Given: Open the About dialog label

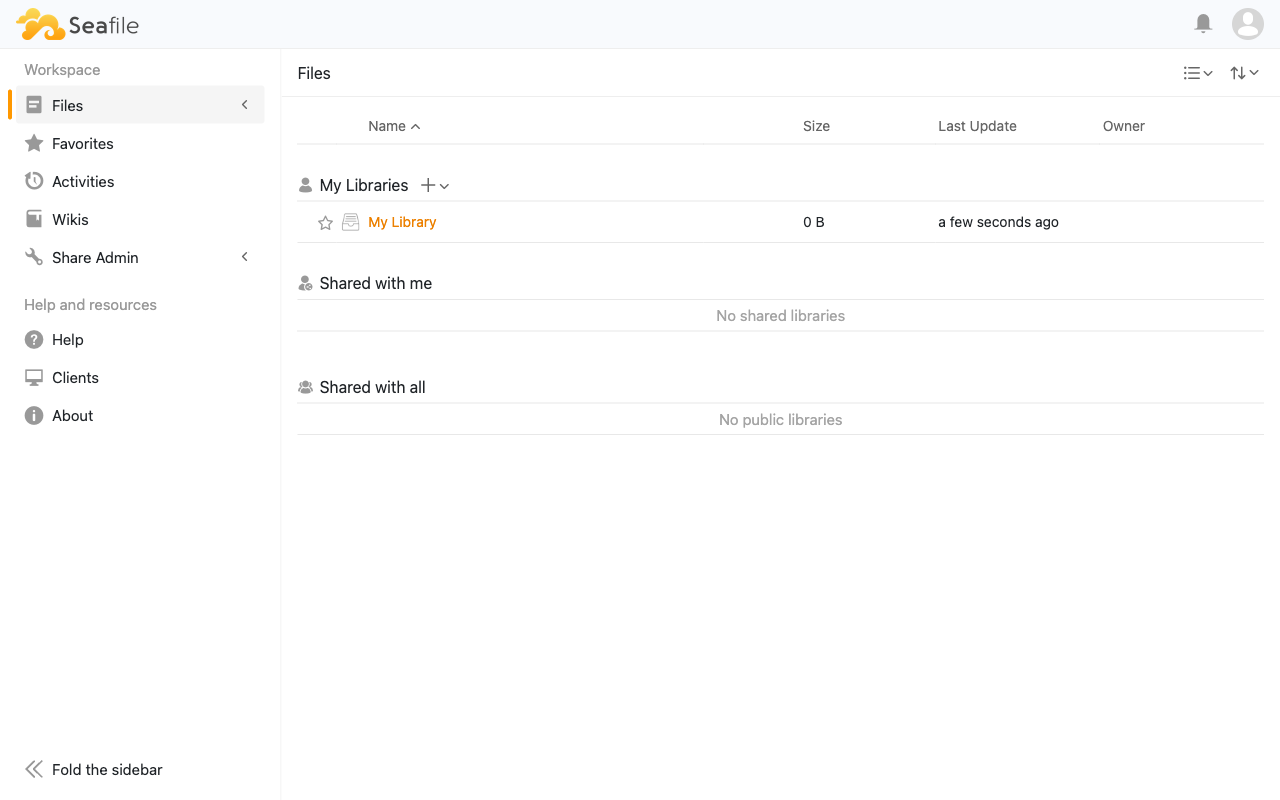Looking at the screenshot, I should tap(72, 415).
